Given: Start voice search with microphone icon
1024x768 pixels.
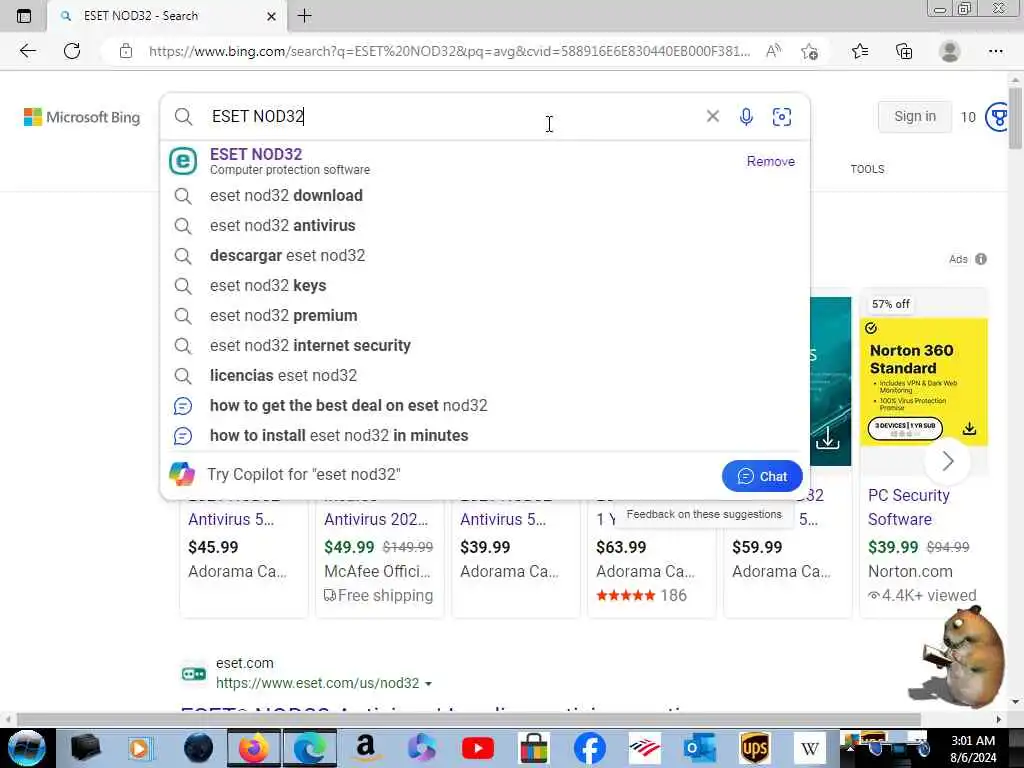Looking at the screenshot, I should (746, 116).
